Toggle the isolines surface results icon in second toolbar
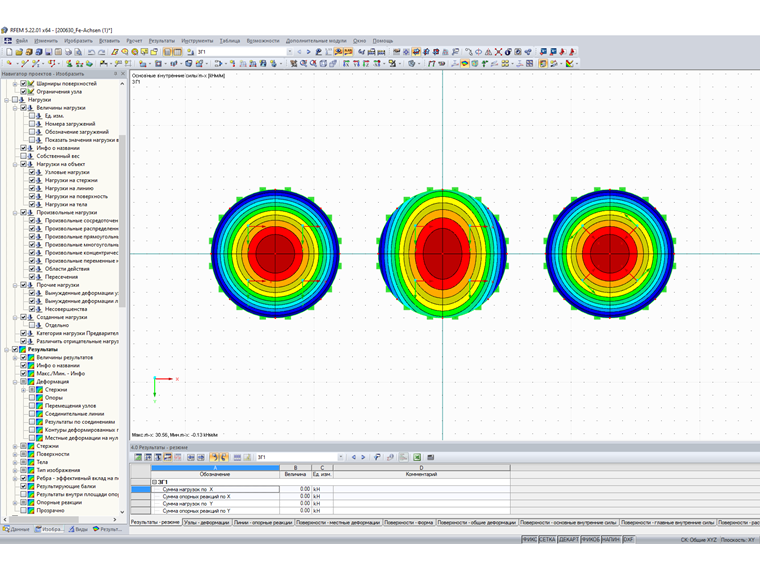The width and height of the screenshot is (760, 570). pos(465,63)
